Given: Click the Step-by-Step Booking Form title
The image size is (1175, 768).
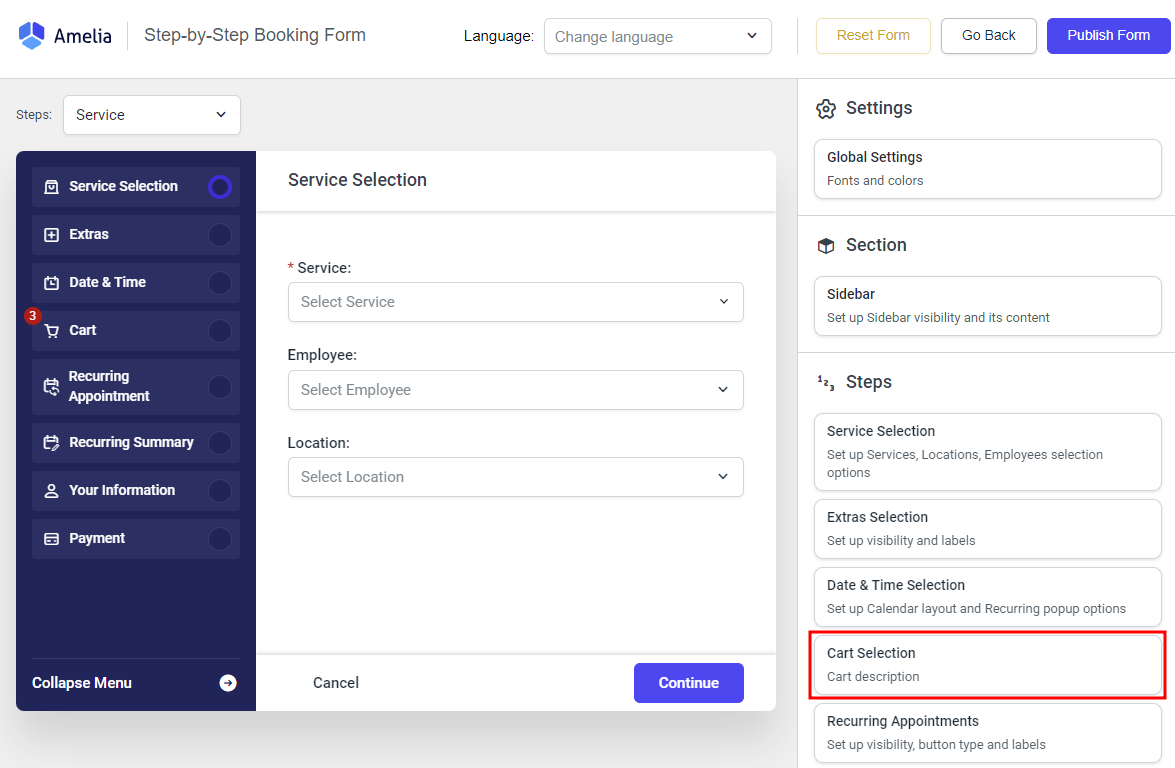Looking at the screenshot, I should pyautogui.click(x=255, y=35).
